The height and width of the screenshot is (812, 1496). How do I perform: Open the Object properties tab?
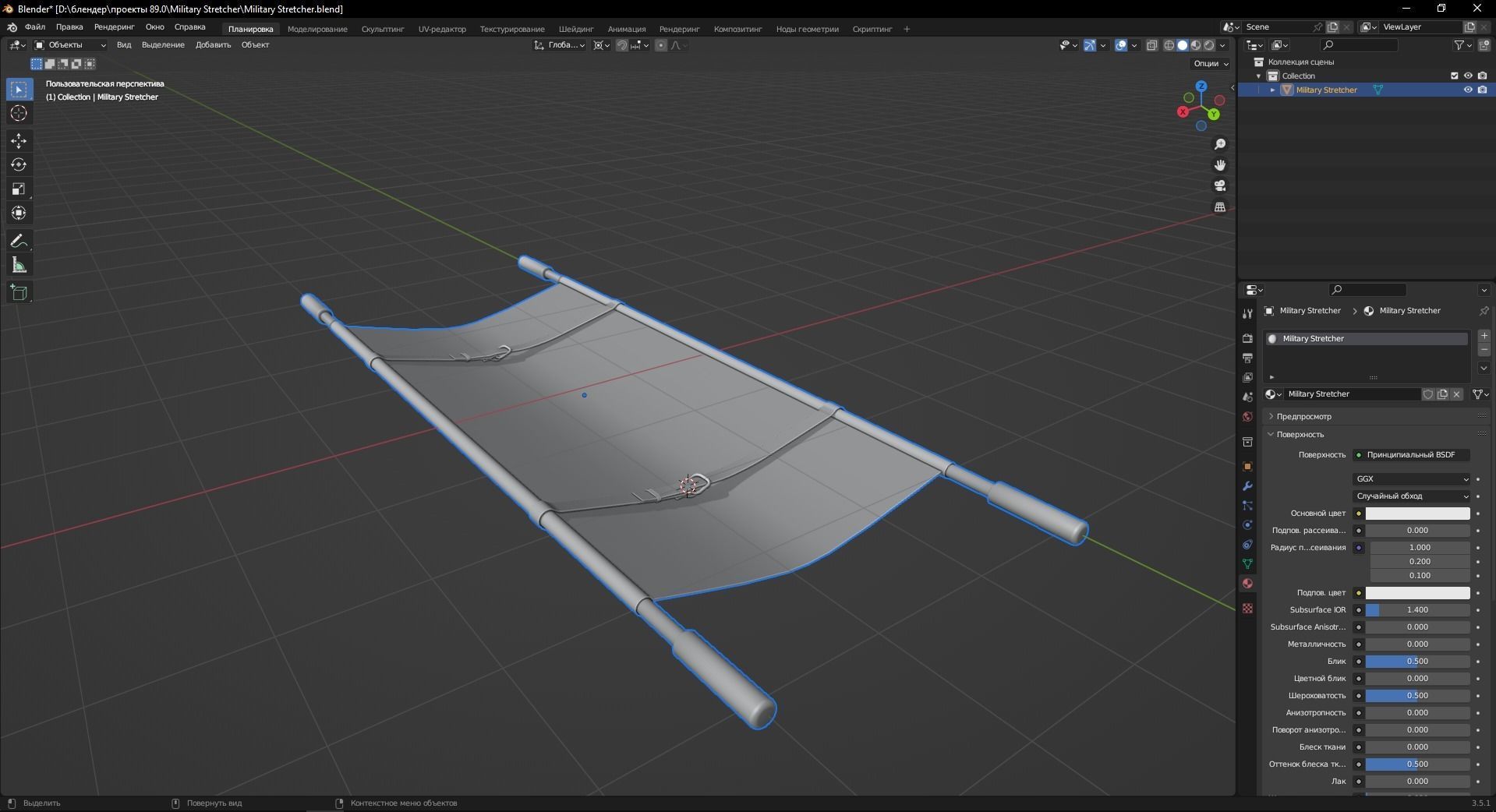click(1247, 467)
